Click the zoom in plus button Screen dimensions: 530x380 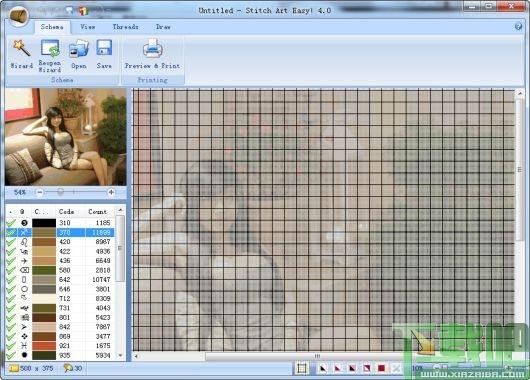point(111,192)
